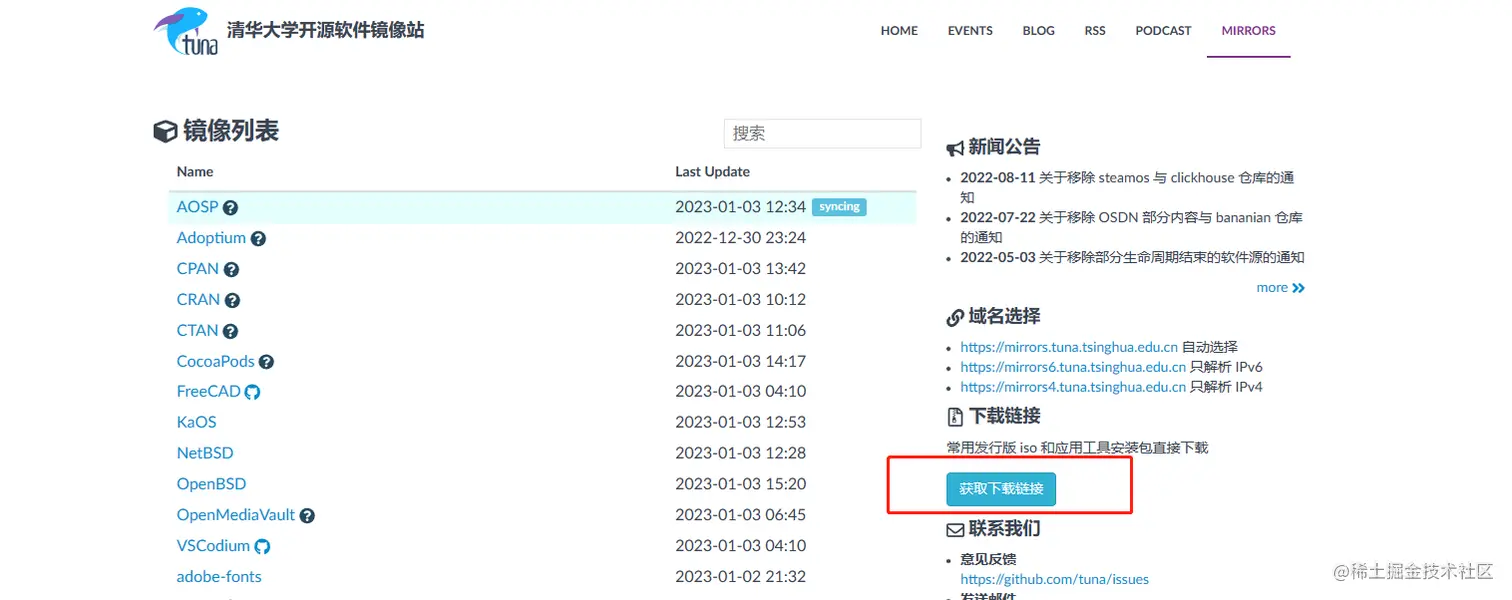Open the 2022-05-03 end-of-life notice
1512x600 pixels.
tap(1132, 257)
